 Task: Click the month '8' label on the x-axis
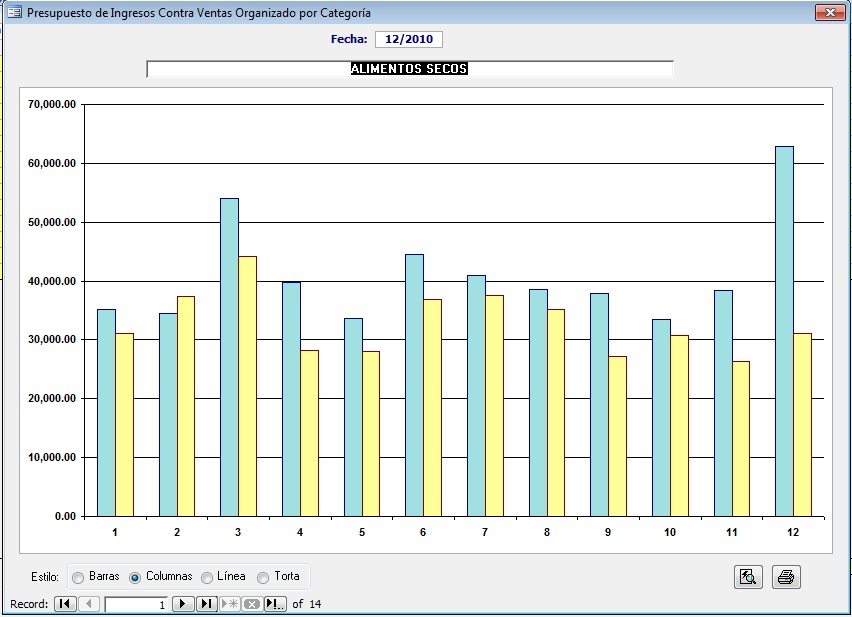pyautogui.click(x=547, y=532)
